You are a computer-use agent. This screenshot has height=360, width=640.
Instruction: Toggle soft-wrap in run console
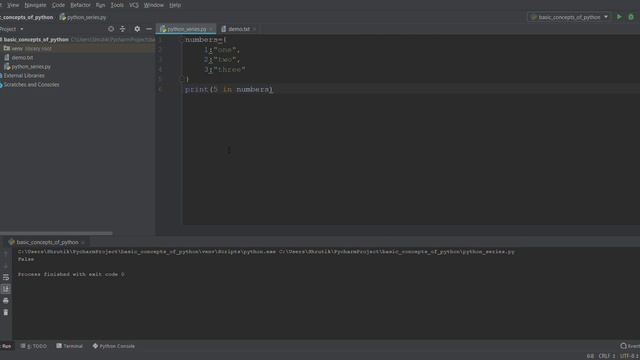tap(6, 277)
